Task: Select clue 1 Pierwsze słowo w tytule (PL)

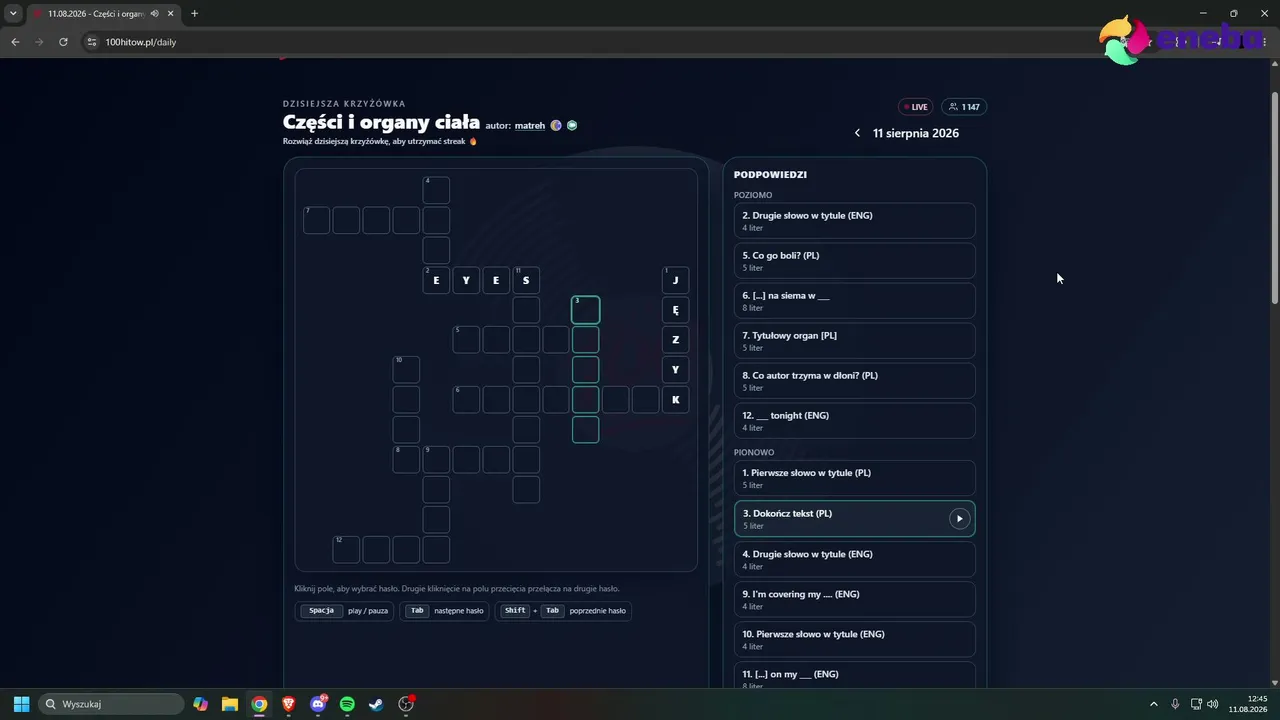Action: point(854,478)
